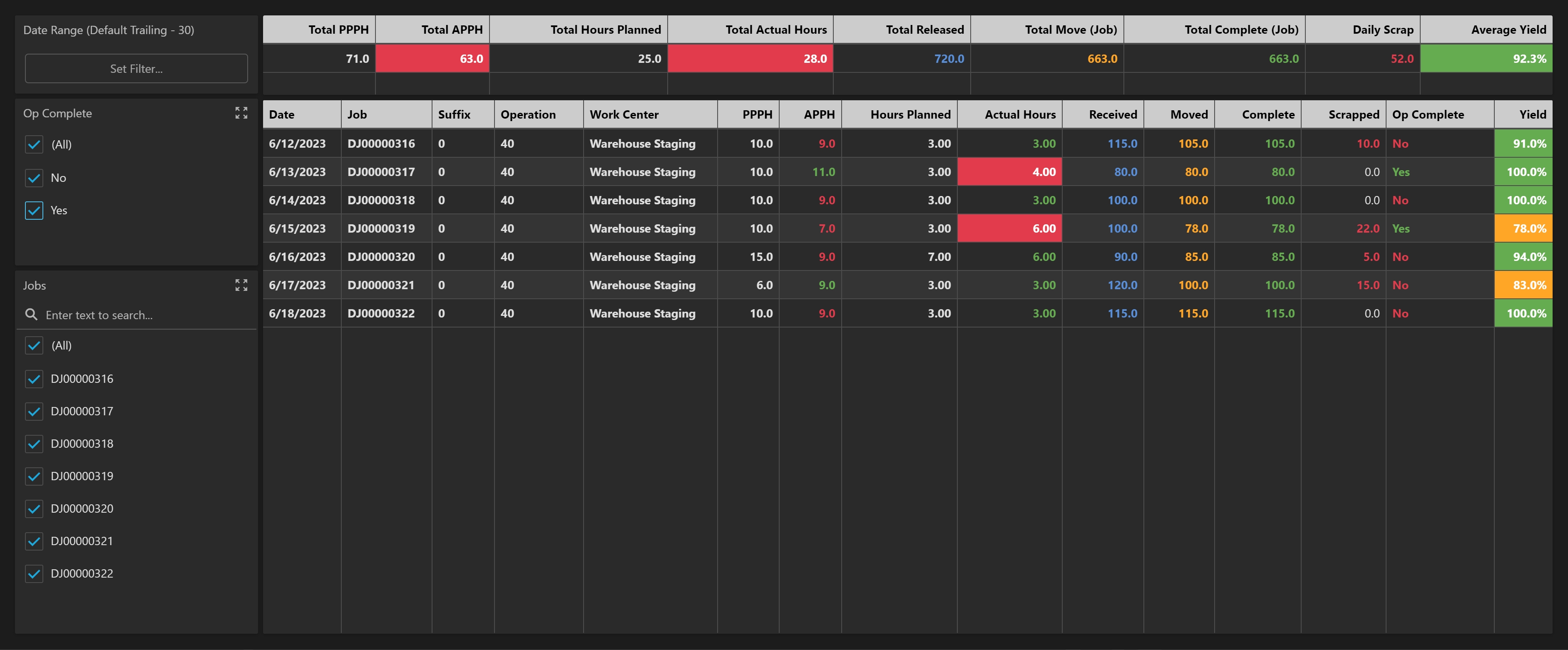The width and height of the screenshot is (1568, 650).
Task: Select the row for job DJ00000320
Action: click(x=381, y=257)
